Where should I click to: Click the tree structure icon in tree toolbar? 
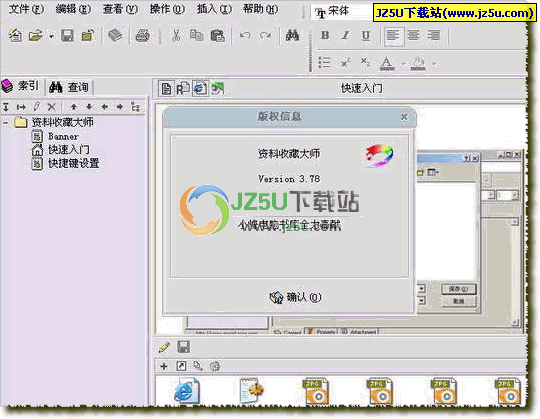tap(135, 107)
